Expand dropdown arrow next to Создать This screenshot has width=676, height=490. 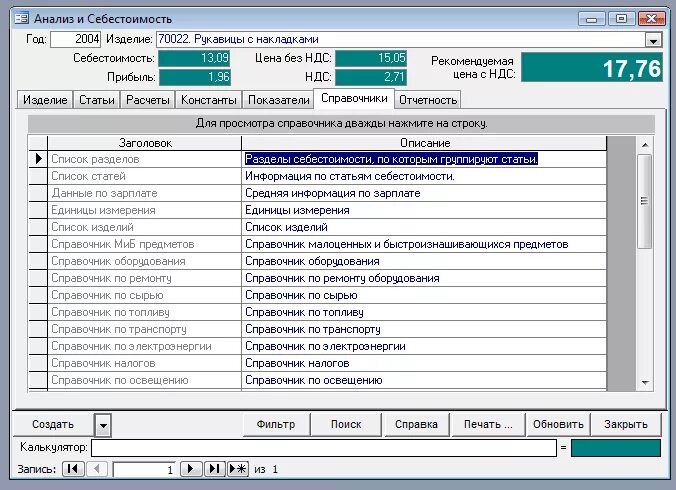click(103, 425)
